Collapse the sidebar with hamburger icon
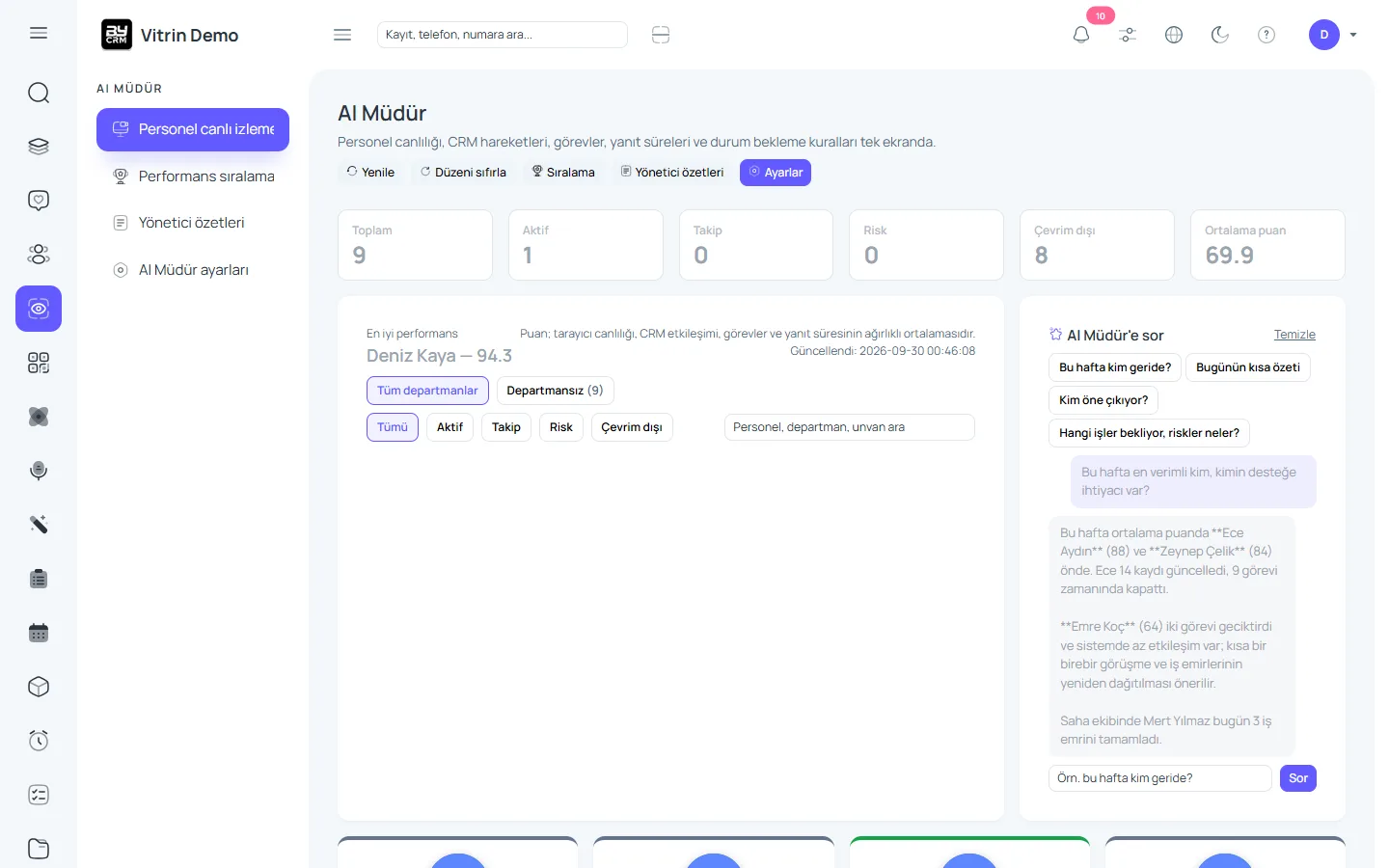The image size is (1389, 868). pyautogui.click(x=342, y=35)
